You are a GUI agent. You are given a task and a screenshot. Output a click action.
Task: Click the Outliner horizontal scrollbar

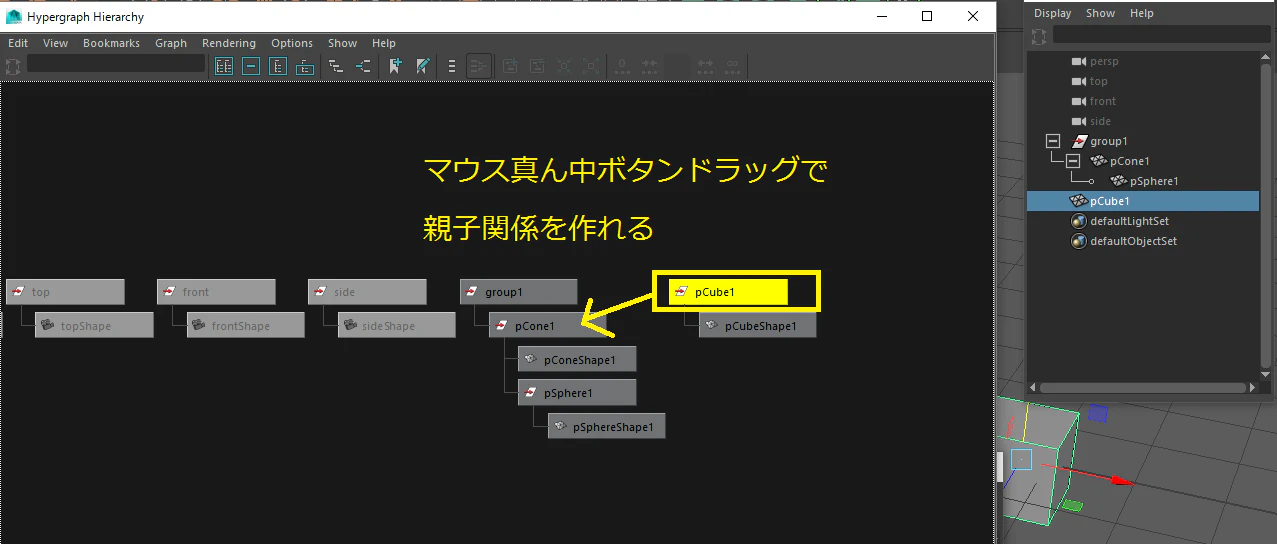coord(1142,387)
